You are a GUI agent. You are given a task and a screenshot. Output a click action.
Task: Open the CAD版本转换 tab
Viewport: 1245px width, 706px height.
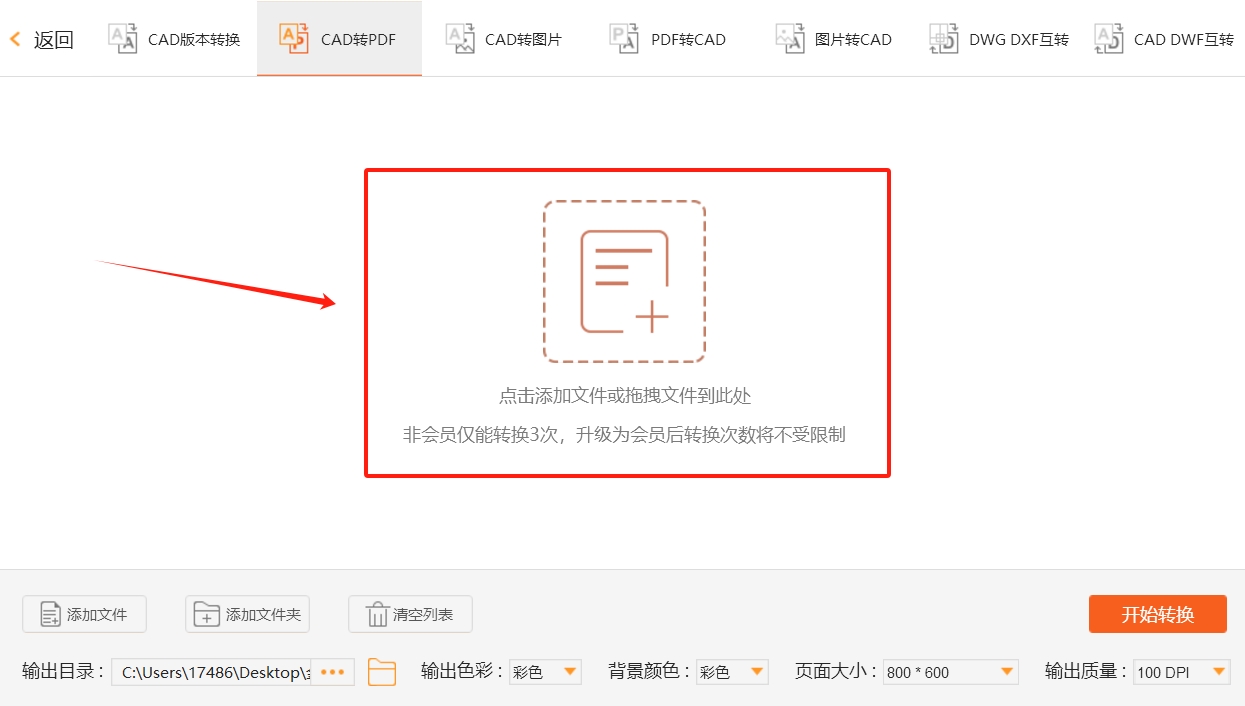pyautogui.click(x=175, y=39)
